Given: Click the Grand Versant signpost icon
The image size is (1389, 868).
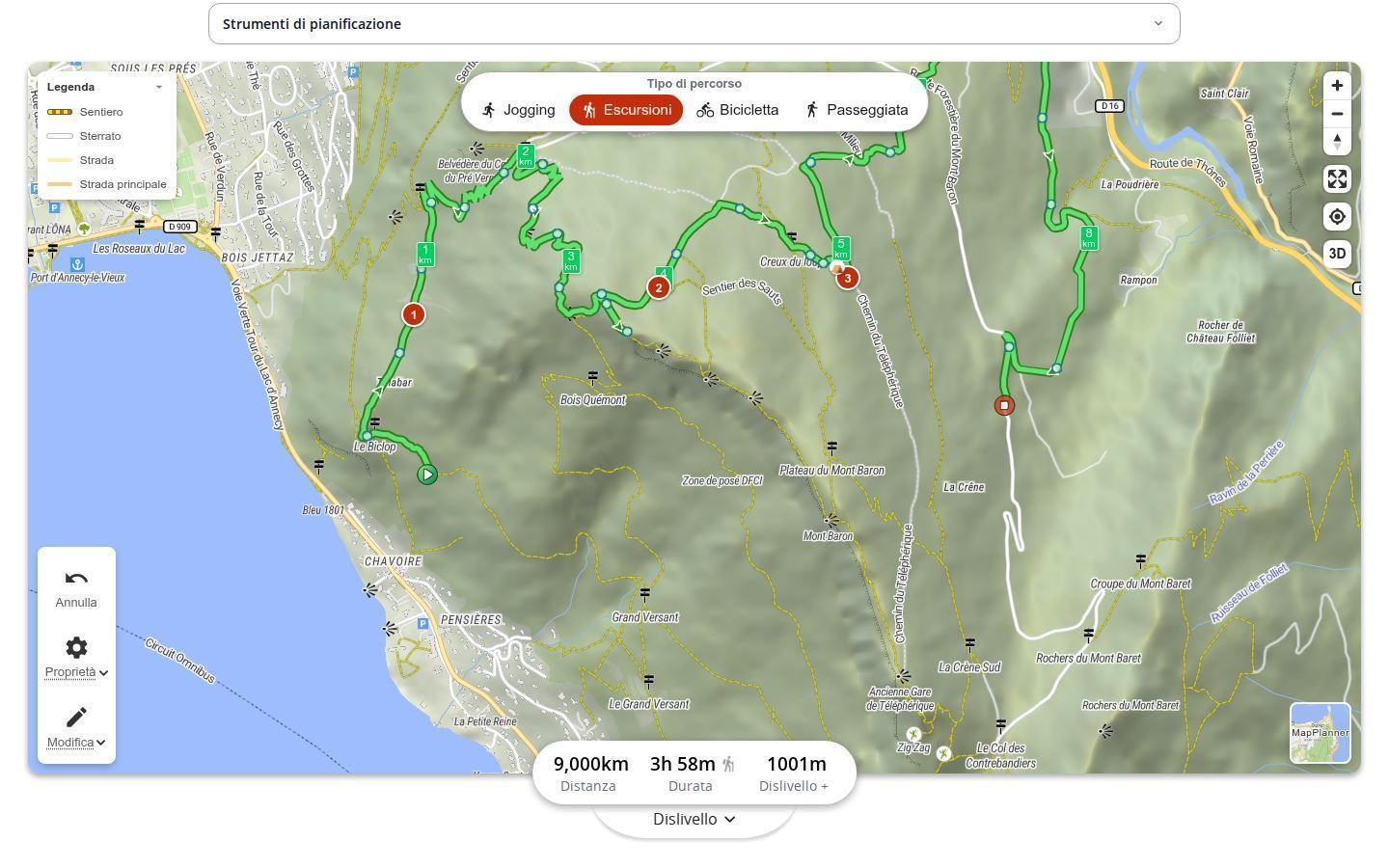Looking at the screenshot, I should coord(644,594).
